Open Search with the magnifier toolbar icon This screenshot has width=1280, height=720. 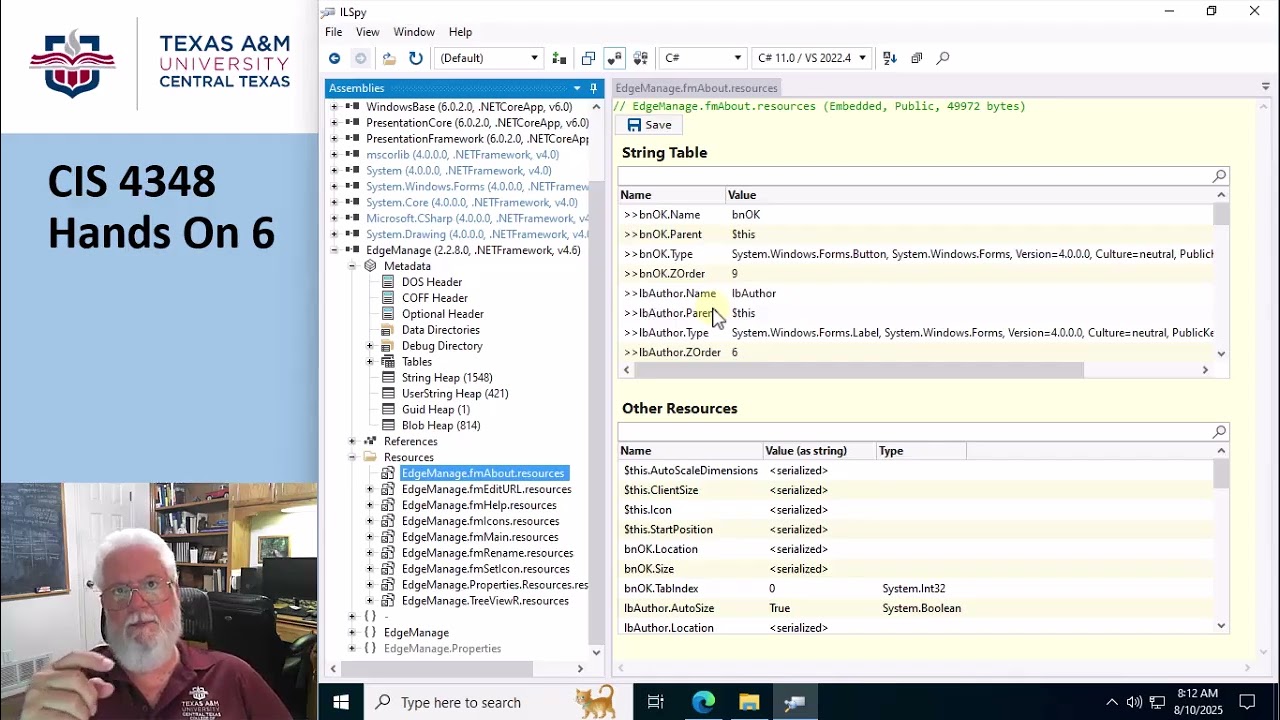942,58
